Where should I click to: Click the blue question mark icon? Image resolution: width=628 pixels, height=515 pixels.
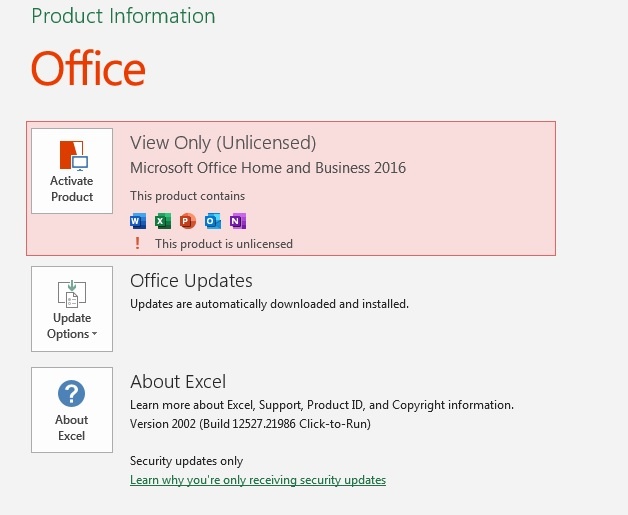[71, 393]
